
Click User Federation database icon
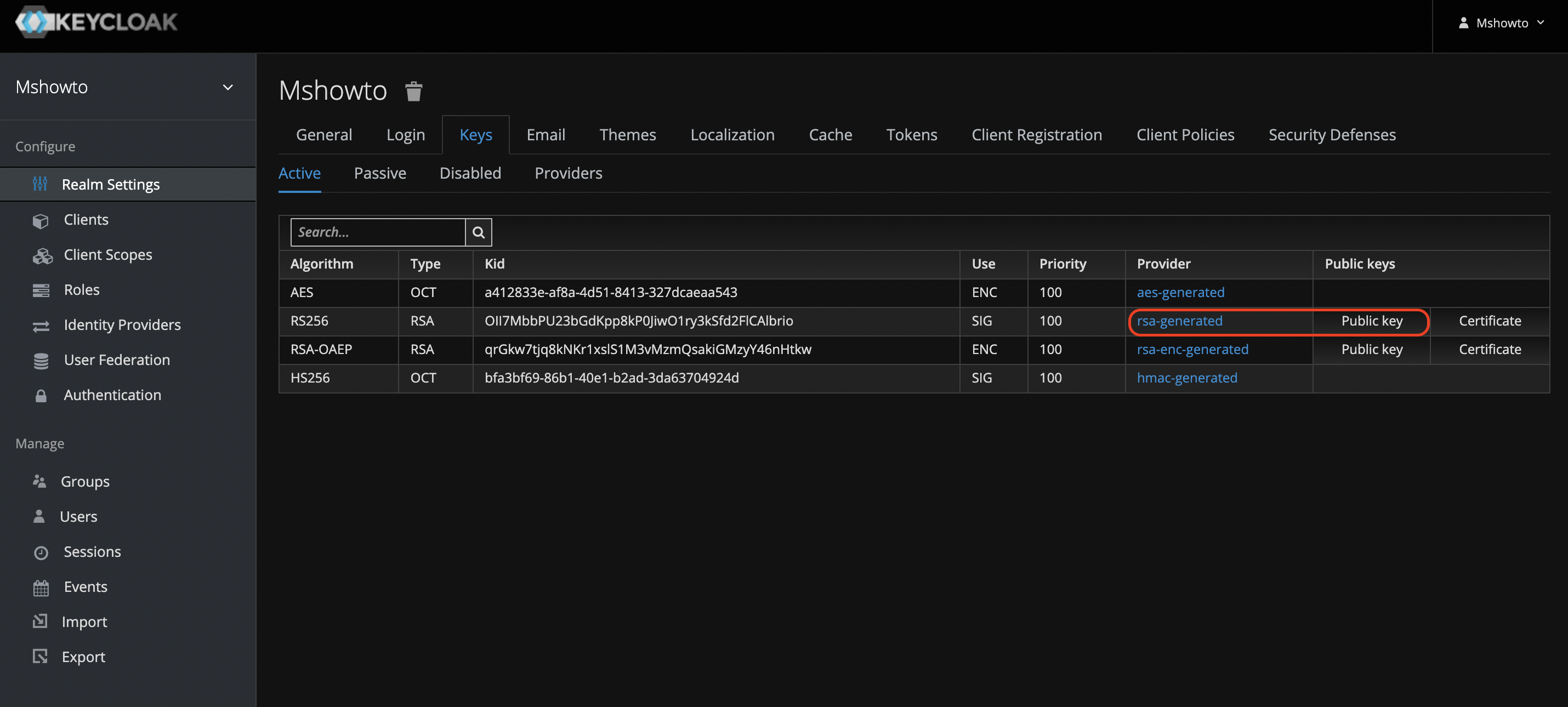point(41,361)
